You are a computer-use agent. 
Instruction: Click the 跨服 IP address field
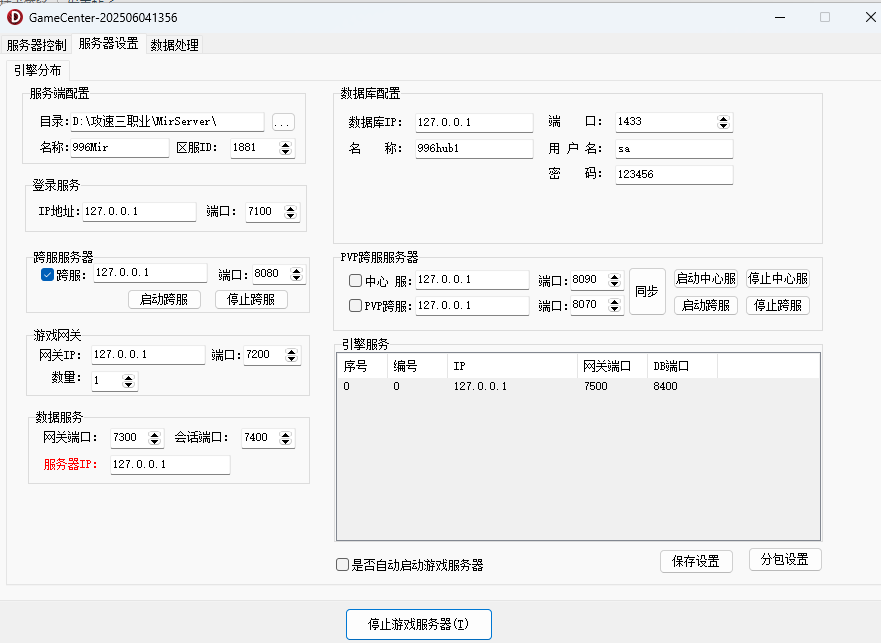point(150,273)
